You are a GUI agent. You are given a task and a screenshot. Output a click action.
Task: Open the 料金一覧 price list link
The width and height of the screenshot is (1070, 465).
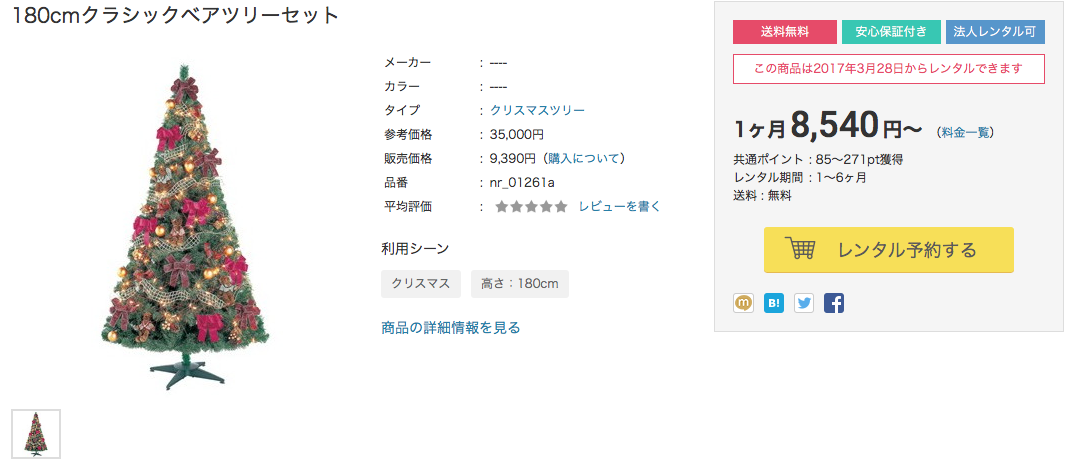pyautogui.click(x=965, y=132)
